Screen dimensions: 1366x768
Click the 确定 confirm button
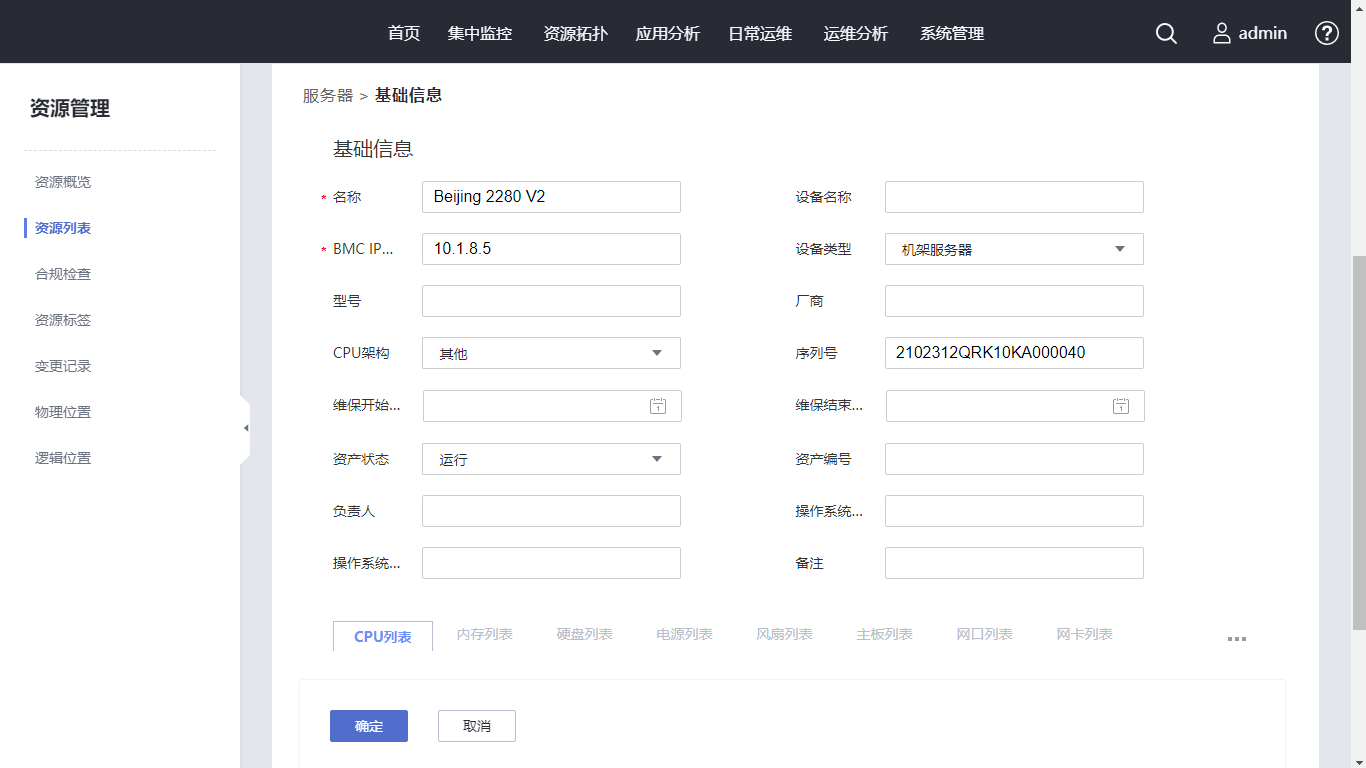tap(369, 726)
